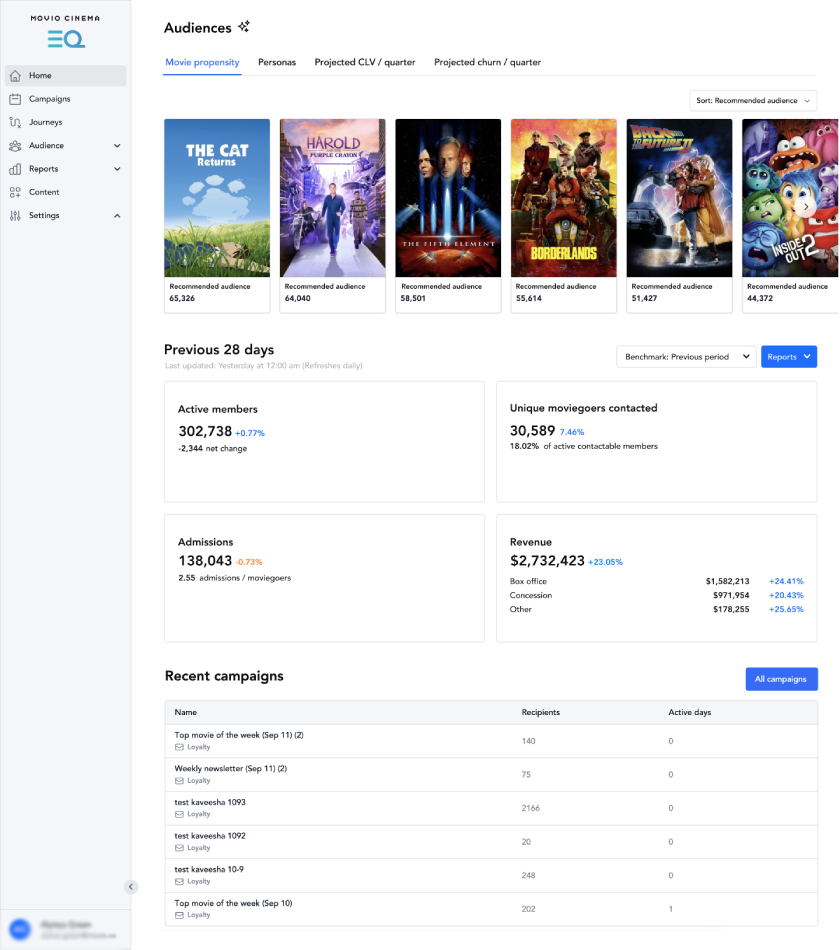The image size is (840, 950).
Task: Expand the Audience sidebar submenu chevron
Action: [x=117, y=145]
